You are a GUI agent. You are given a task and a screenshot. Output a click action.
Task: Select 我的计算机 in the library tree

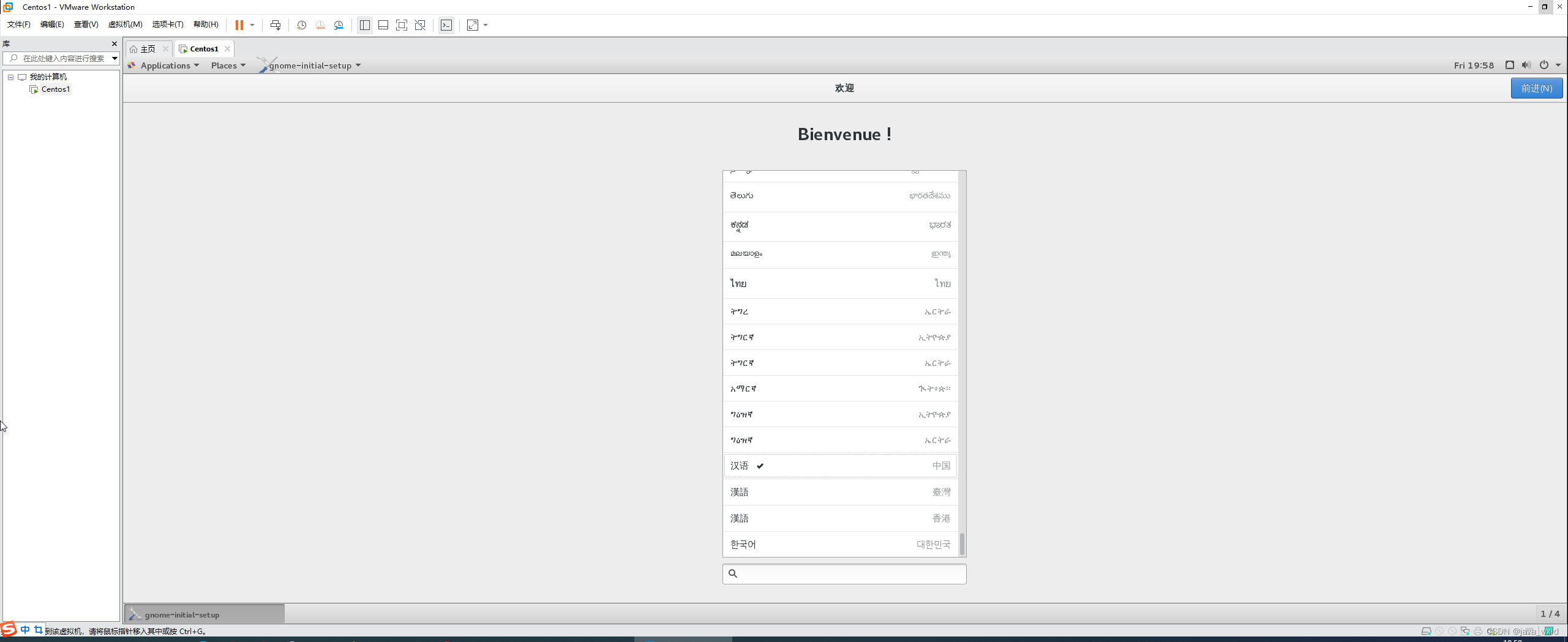coord(48,77)
